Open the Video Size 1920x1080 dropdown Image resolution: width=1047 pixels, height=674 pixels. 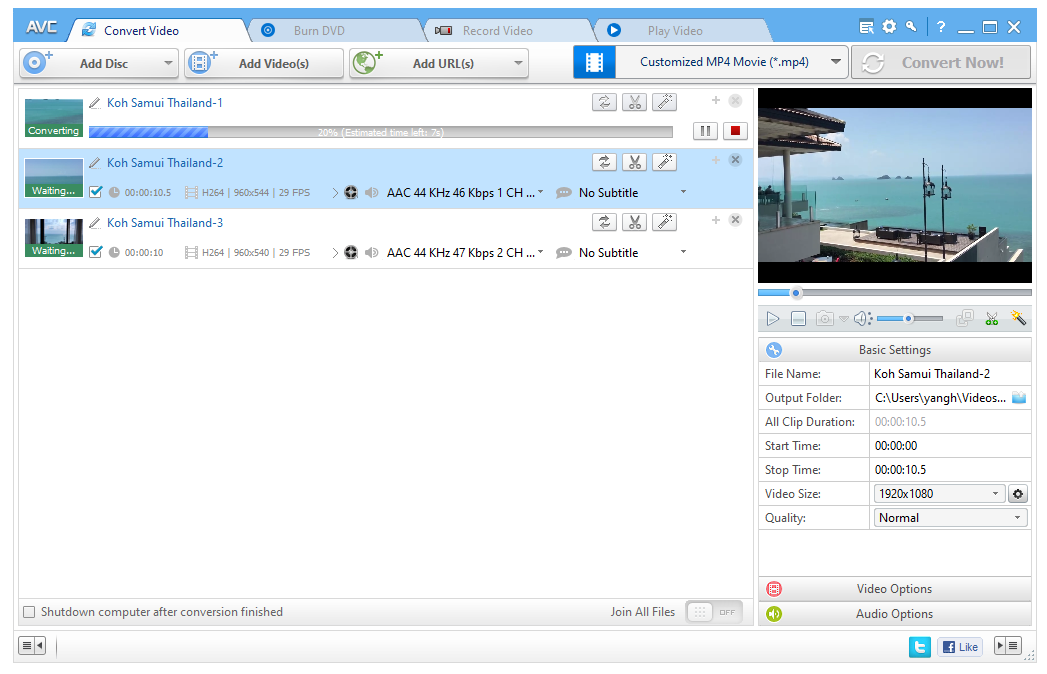coord(938,494)
